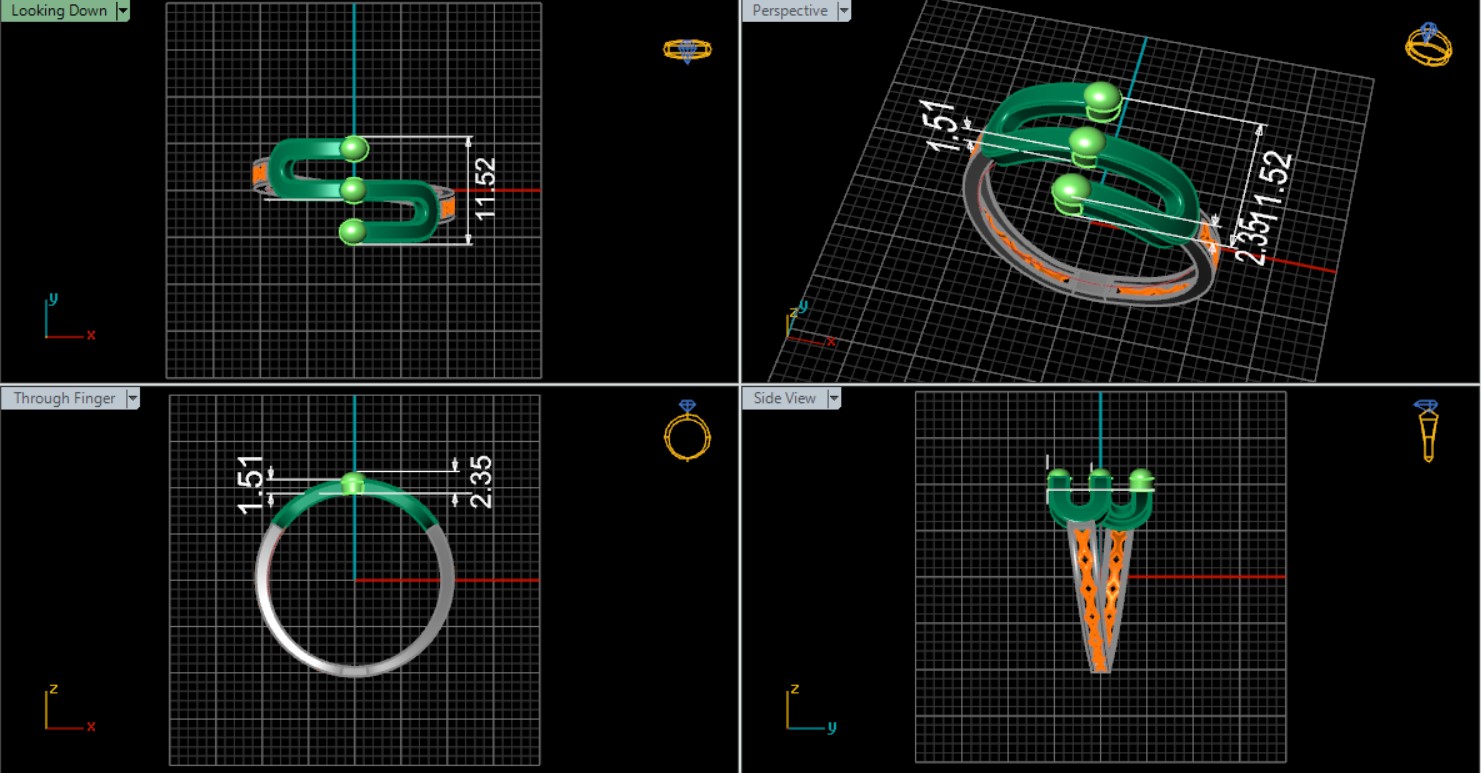This screenshot has height=773, width=1481.
Task: Click the ring icon in Looking Down viewport
Action: pyautogui.click(x=687, y=50)
